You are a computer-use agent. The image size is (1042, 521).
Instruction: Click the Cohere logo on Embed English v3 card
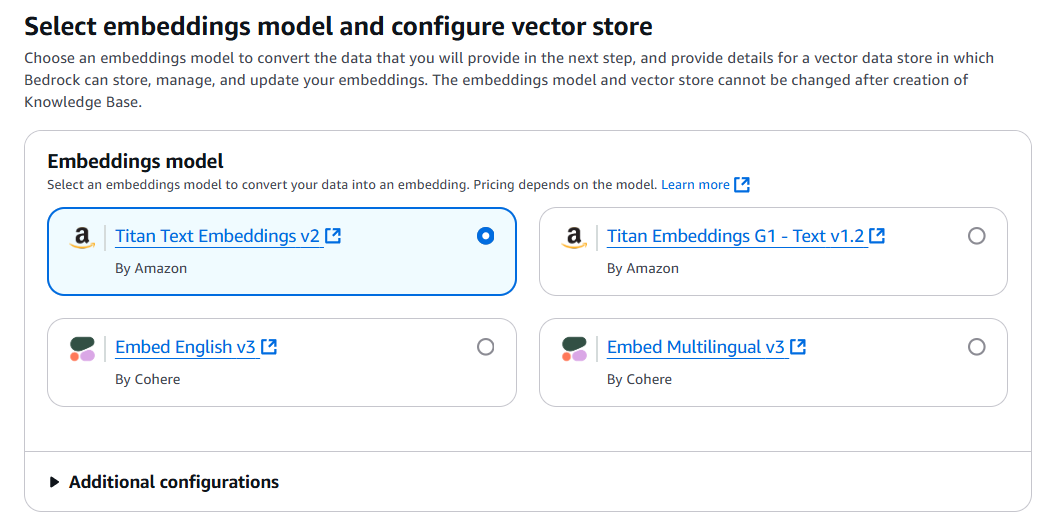click(x=82, y=349)
